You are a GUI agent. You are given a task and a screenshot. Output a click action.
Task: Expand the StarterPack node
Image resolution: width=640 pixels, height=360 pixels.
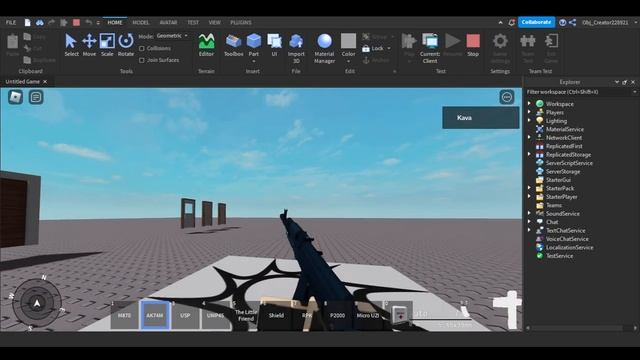coord(529,188)
